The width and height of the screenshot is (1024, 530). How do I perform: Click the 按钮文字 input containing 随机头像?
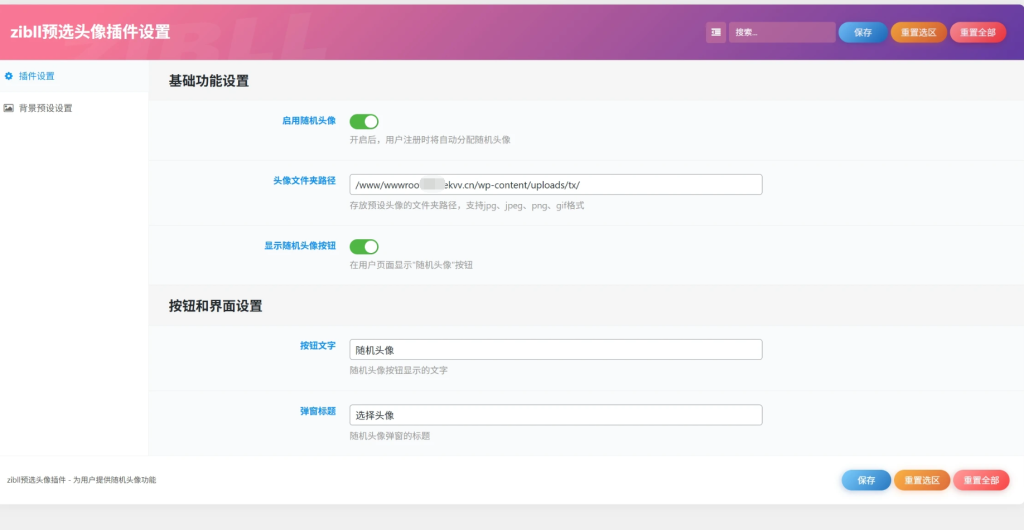tap(556, 350)
